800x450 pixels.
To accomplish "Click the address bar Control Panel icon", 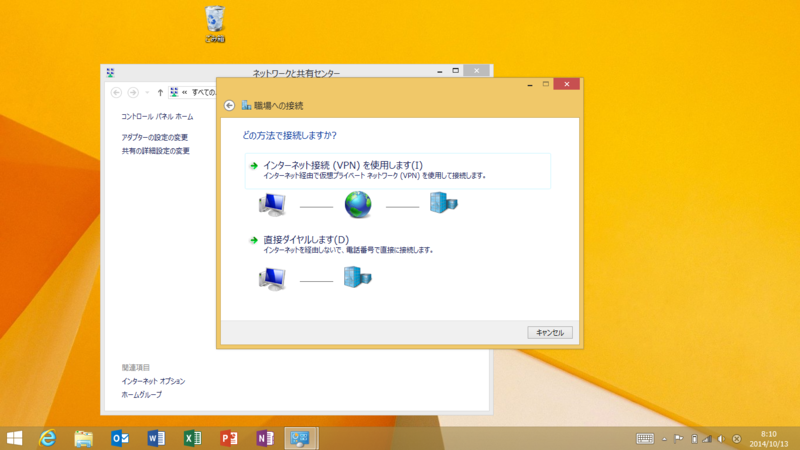I will 174,92.
